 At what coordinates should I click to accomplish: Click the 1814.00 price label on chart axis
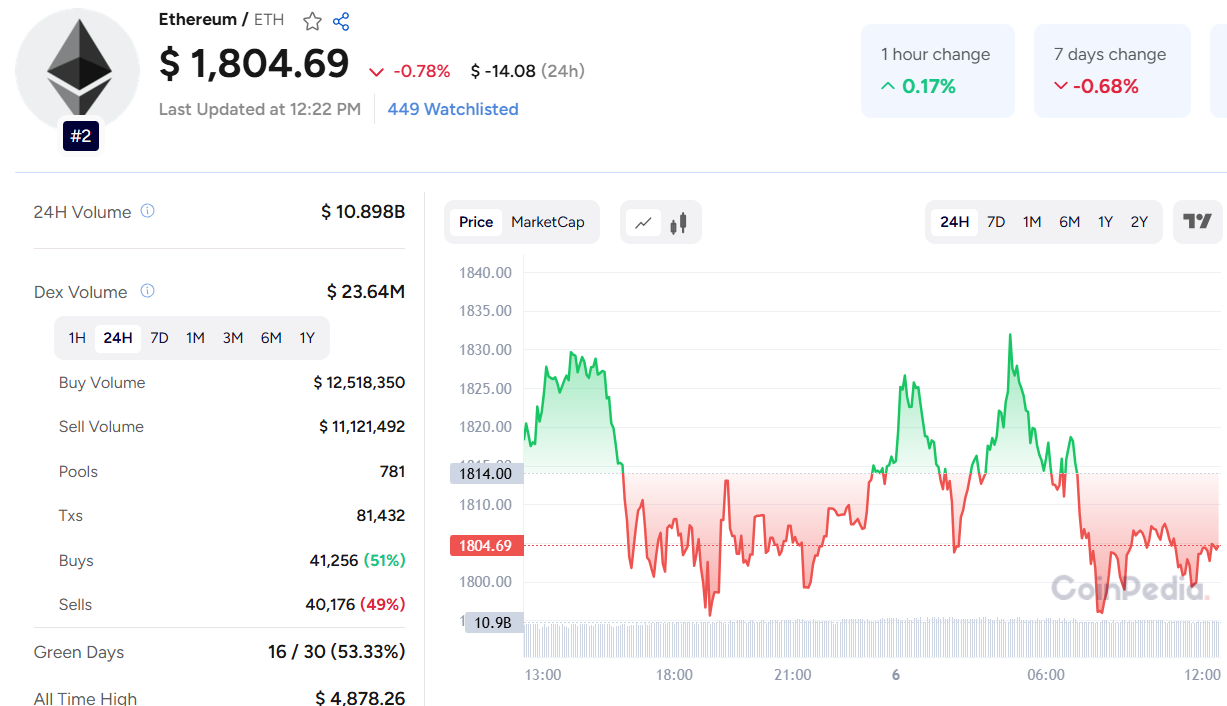tap(485, 474)
